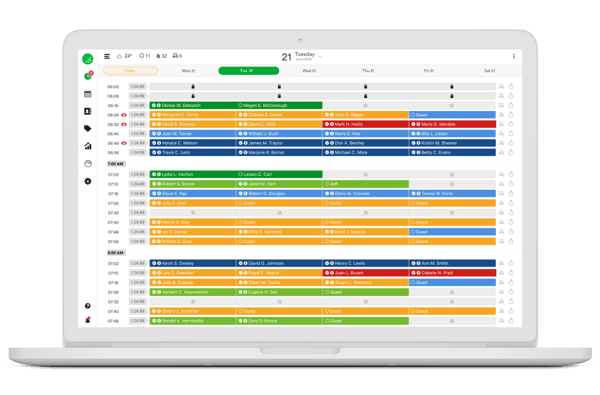Collapse the 7:00 AM hour section
Viewport: 600px width, 395px height.
click(x=116, y=164)
